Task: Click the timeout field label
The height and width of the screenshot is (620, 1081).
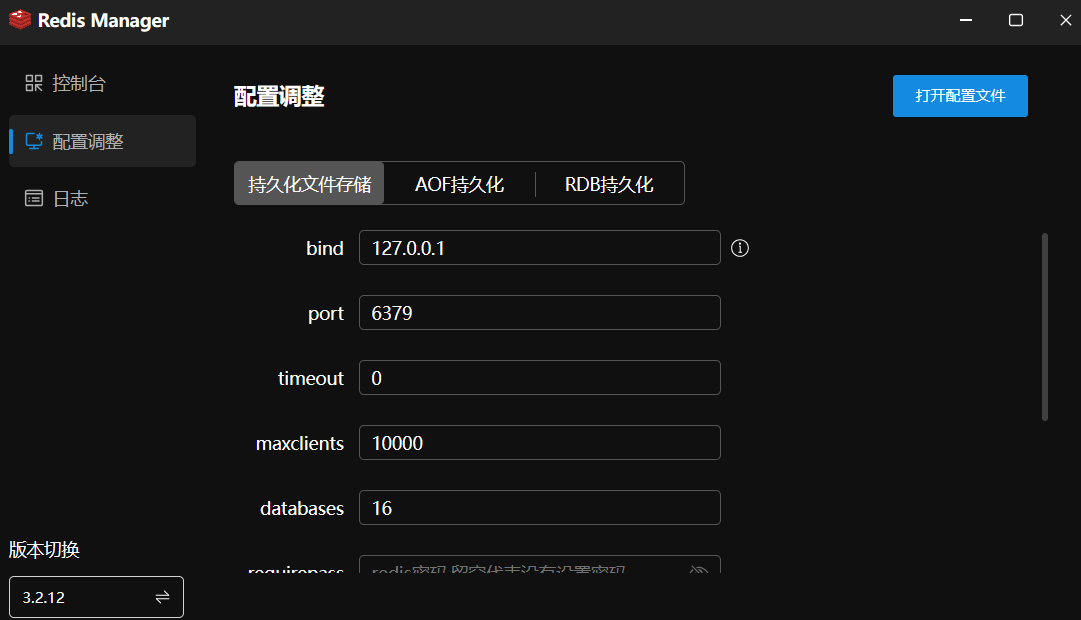Action: [310, 378]
